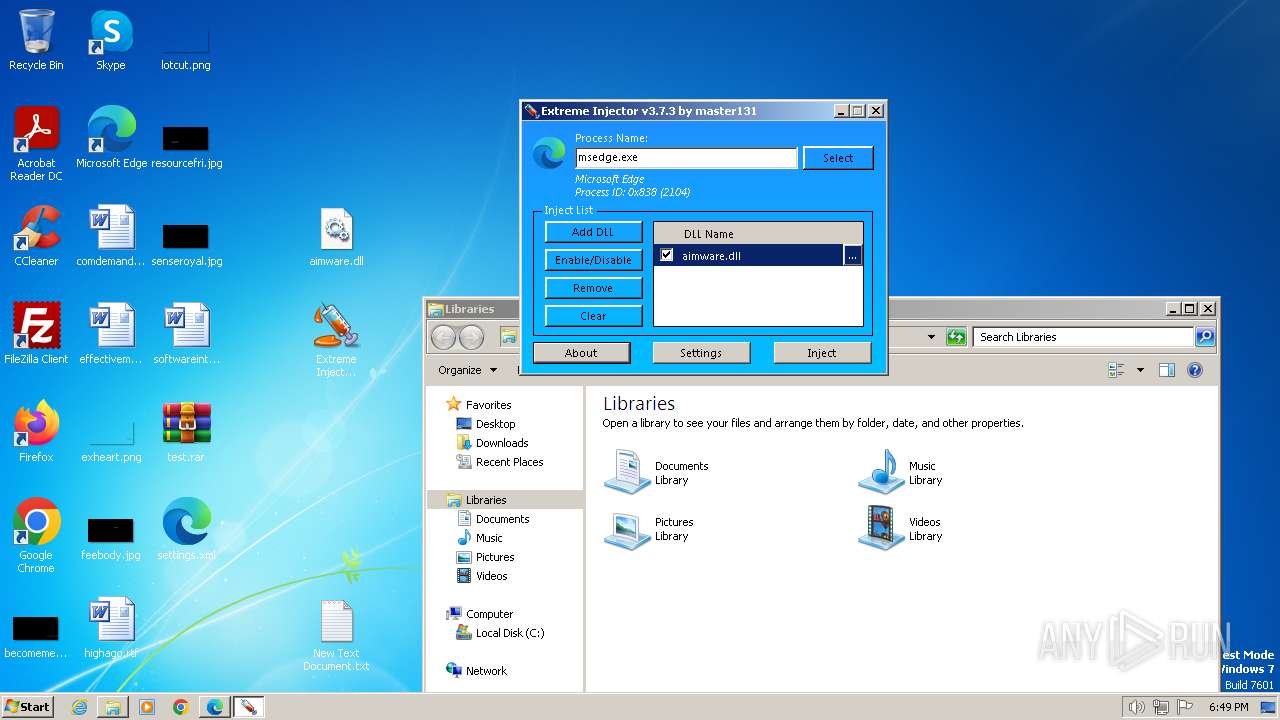Select New Text Document.txt on desktop

click(336, 636)
